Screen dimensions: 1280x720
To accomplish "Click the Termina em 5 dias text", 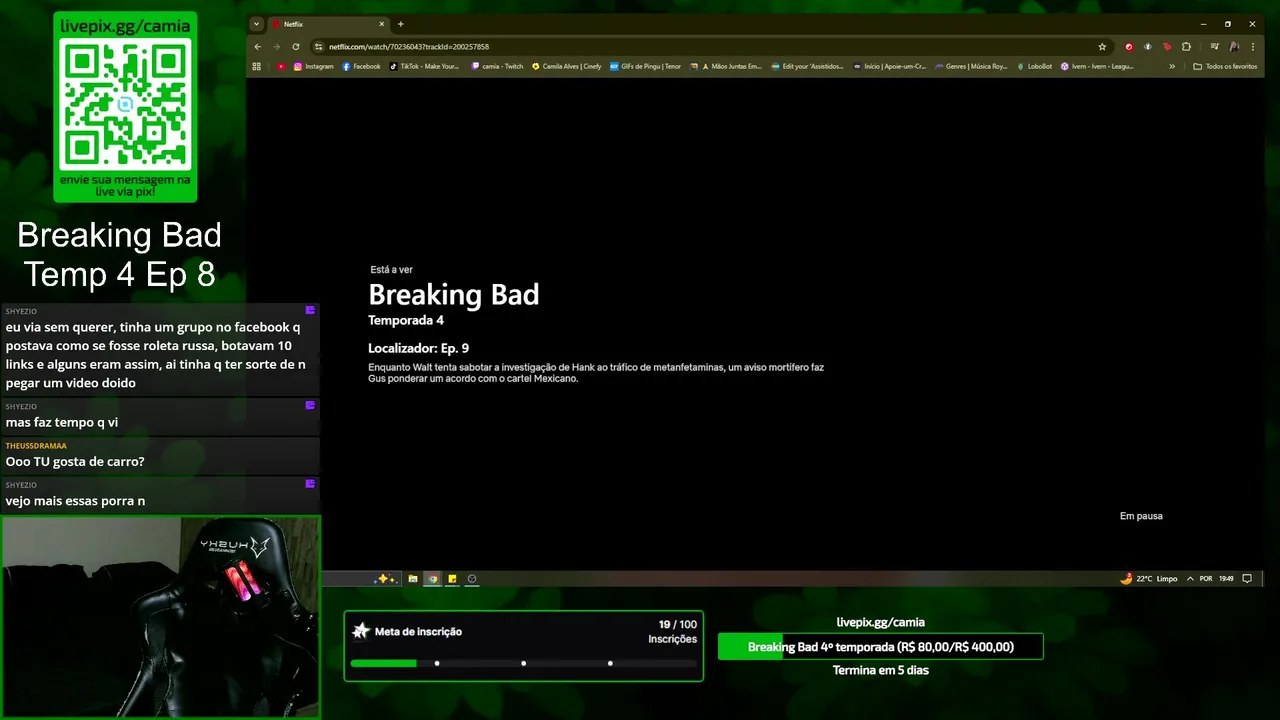I will (x=880, y=670).
